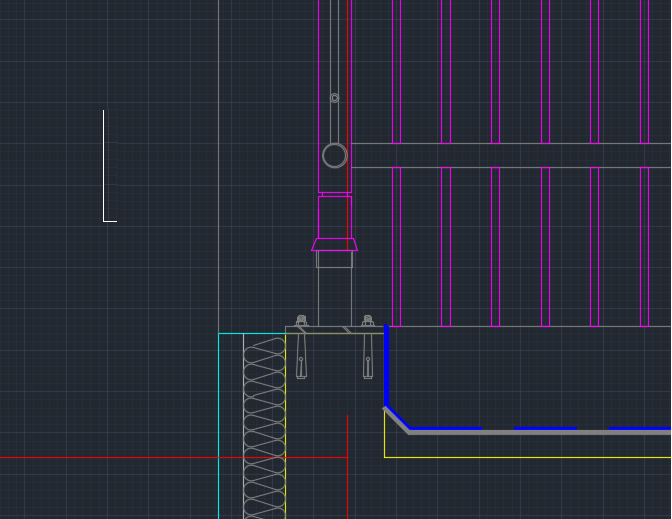Click the white L-shaped line at left
This screenshot has width=672, height=519.
coord(104,165)
